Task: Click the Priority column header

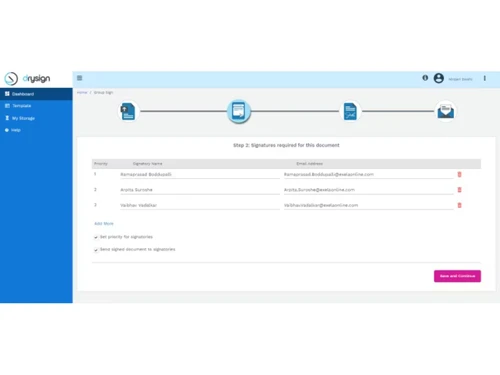Action: pos(101,164)
